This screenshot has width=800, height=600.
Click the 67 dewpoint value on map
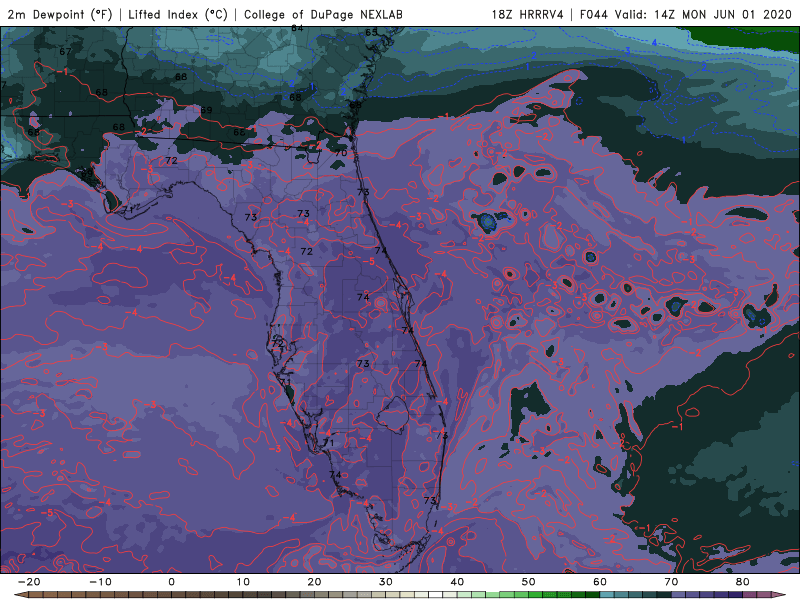click(x=65, y=52)
